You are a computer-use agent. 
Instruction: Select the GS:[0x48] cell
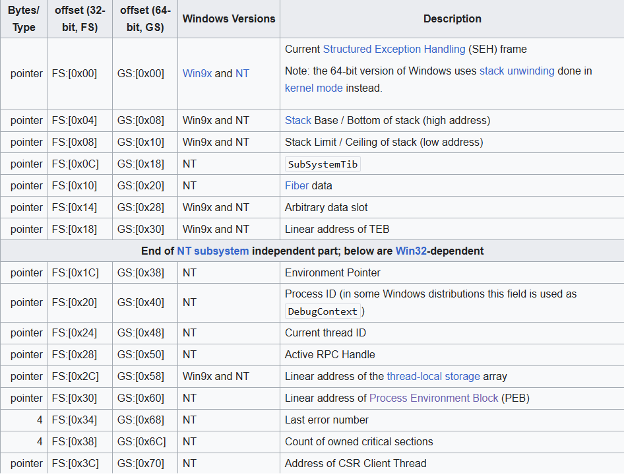pyautogui.click(x=145, y=333)
